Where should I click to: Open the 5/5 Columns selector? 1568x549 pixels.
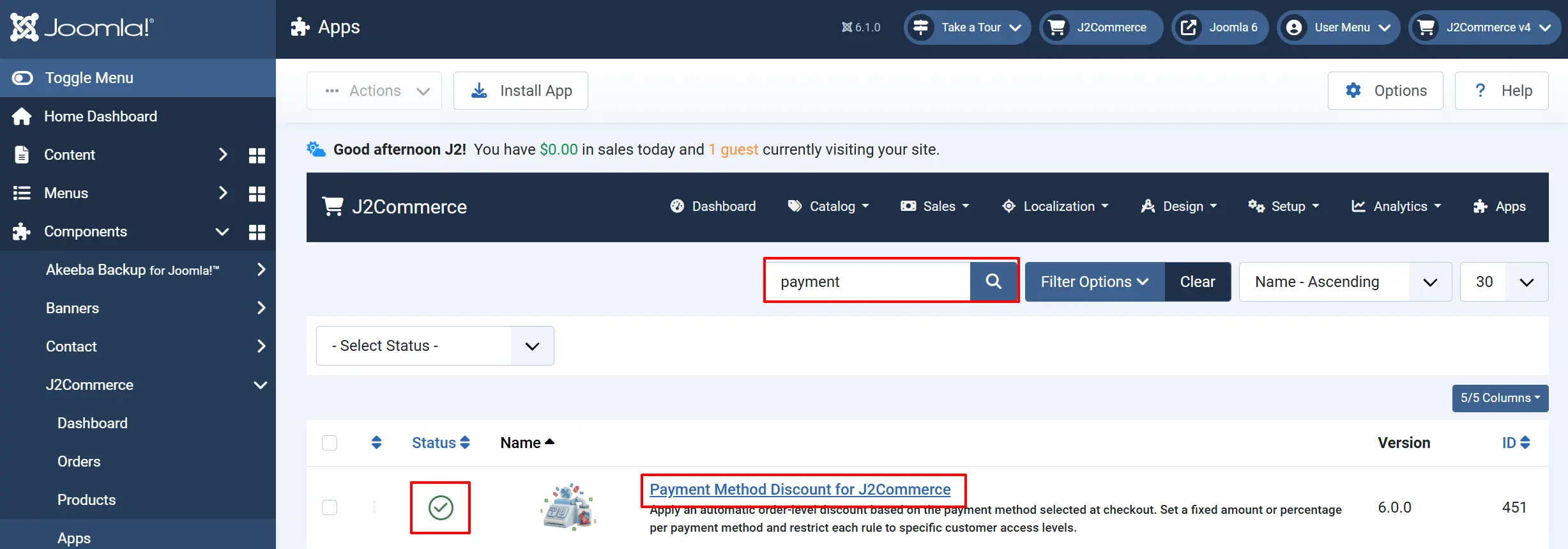(x=1500, y=398)
